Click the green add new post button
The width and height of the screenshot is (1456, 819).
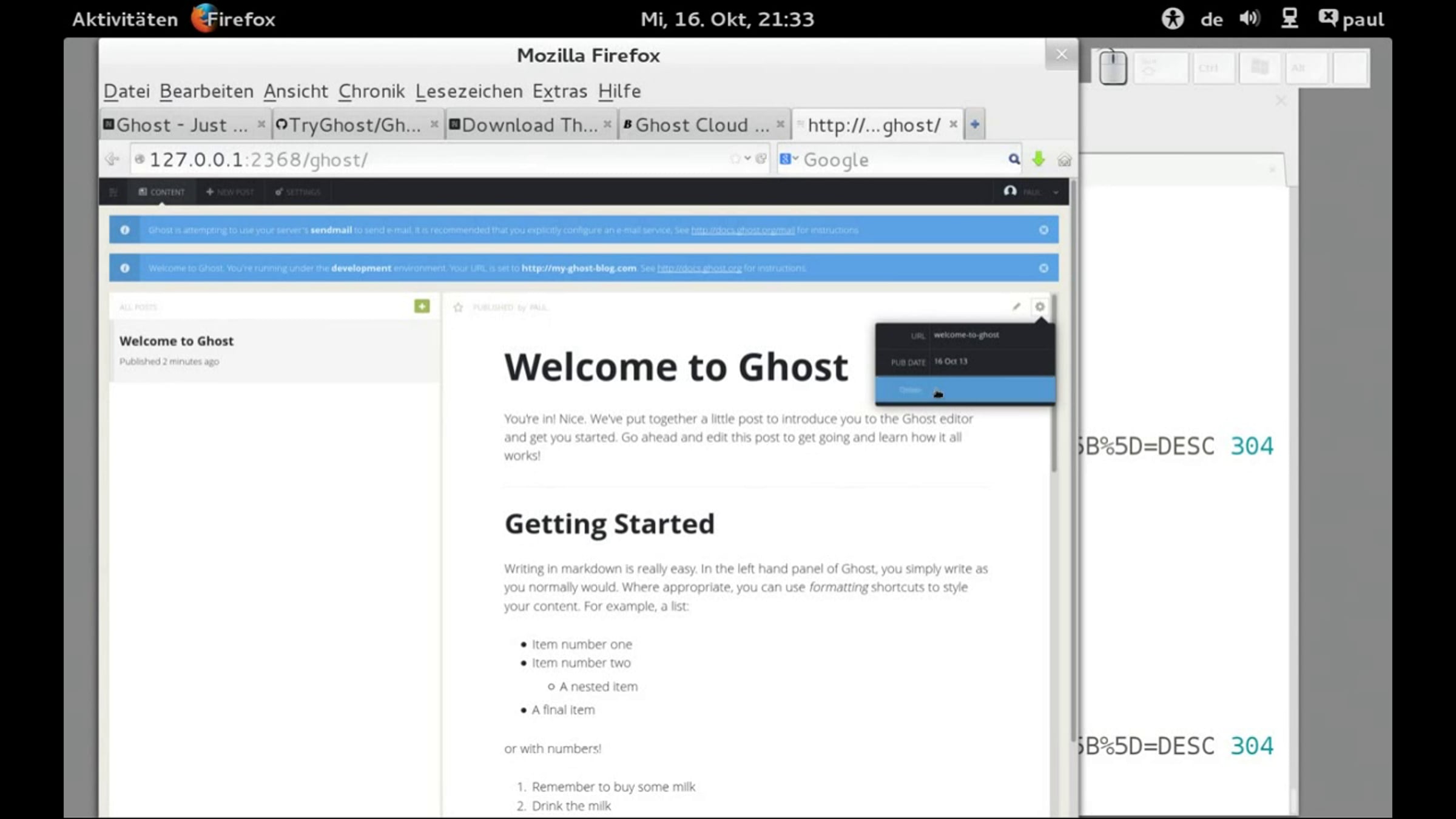[x=422, y=306]
